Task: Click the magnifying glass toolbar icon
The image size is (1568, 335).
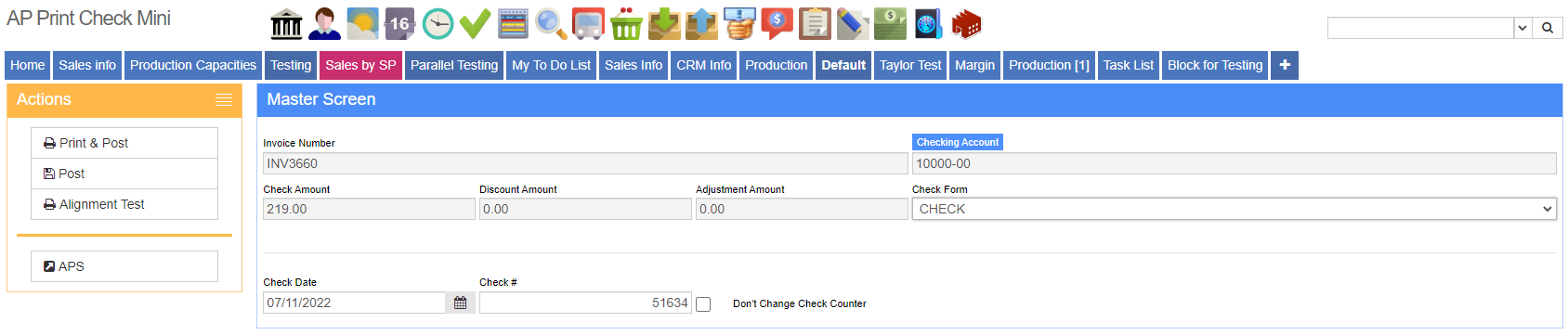Action: tap(551, 24)
